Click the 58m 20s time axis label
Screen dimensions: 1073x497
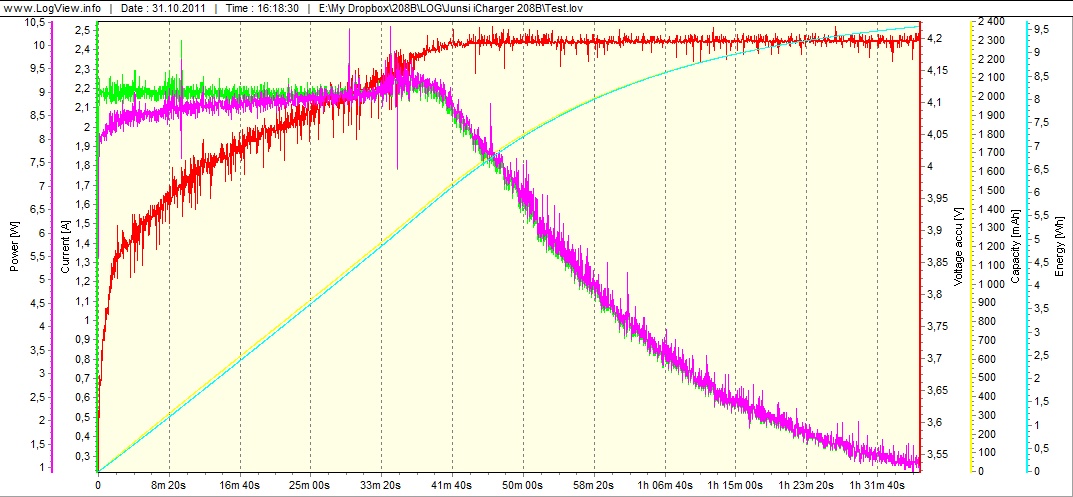pos(594,485)
